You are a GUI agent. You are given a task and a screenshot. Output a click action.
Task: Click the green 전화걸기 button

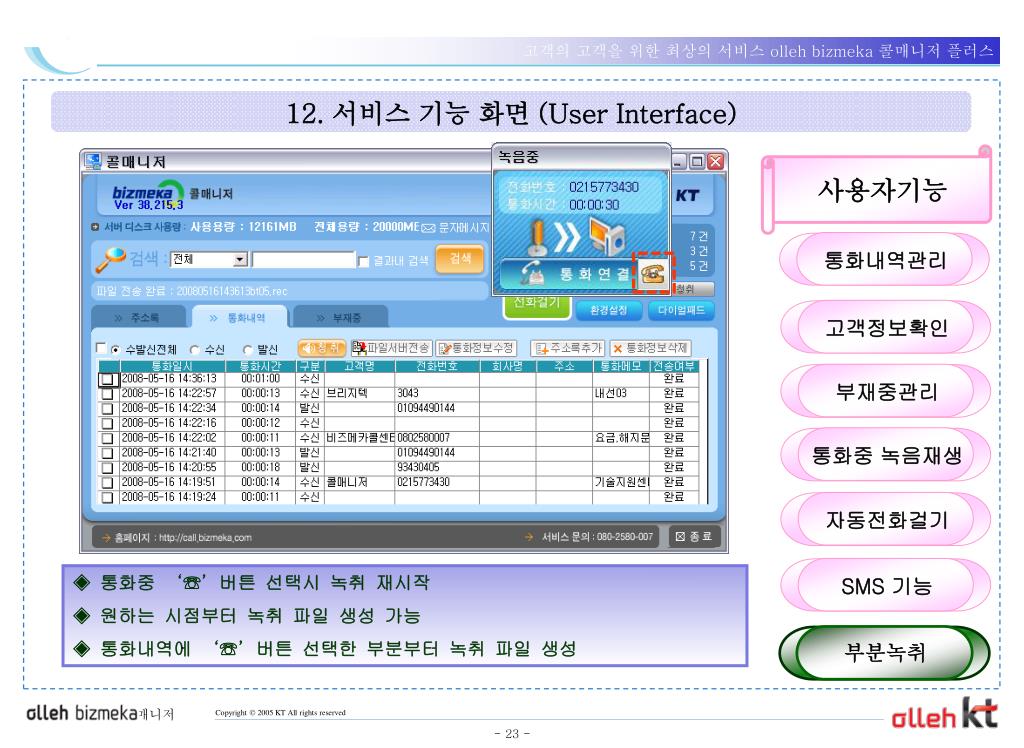point(536,306)
